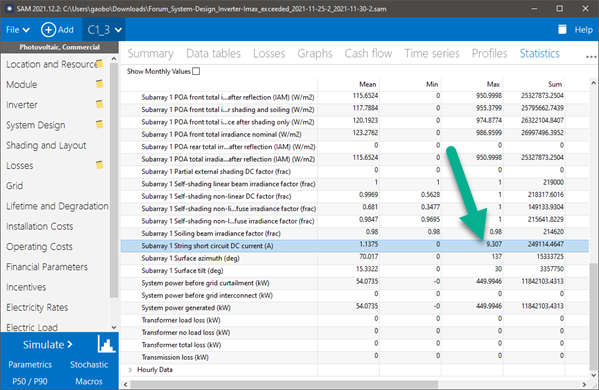
Task: Open the Financial Parameters page
Action: [x=47, y=267]
